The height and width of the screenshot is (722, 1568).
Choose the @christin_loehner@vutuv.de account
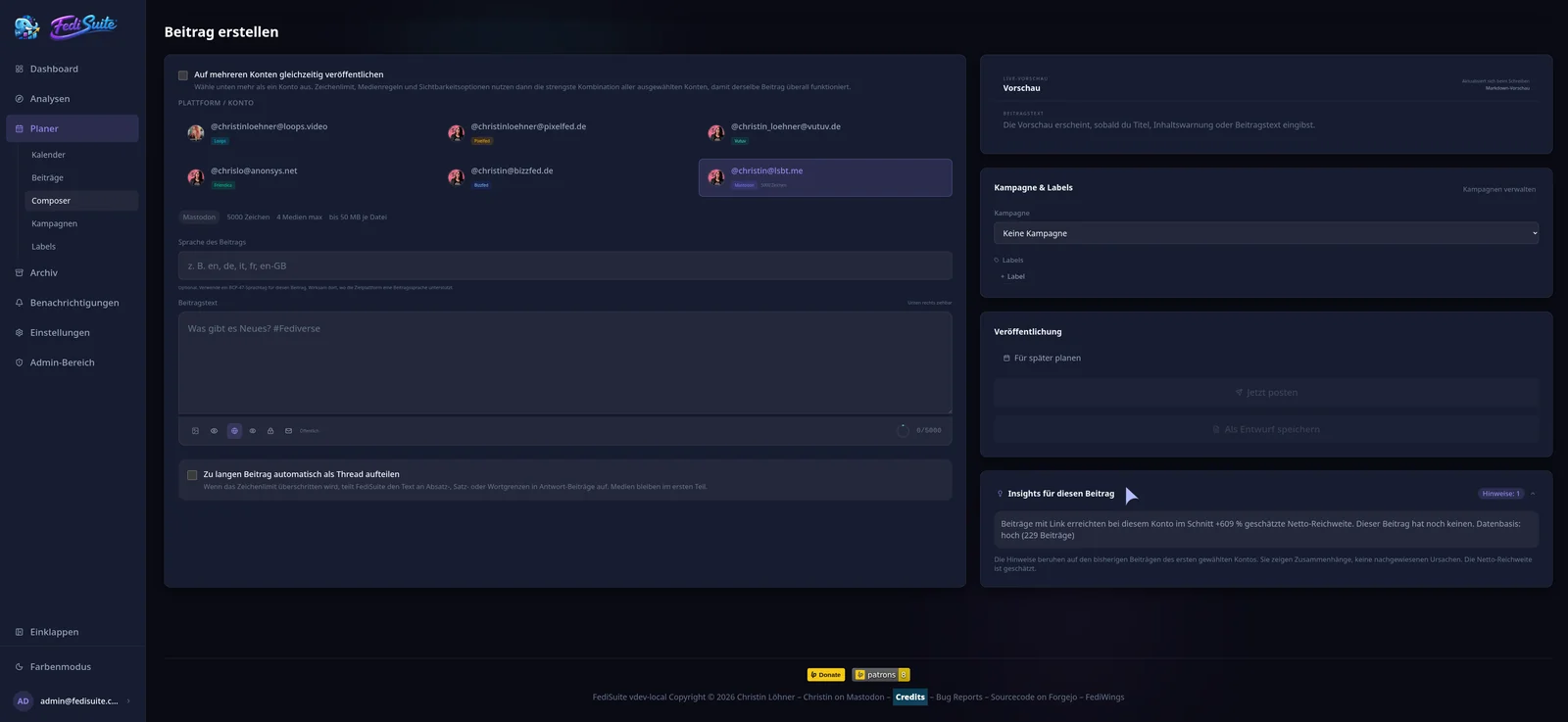coord(825,133)
